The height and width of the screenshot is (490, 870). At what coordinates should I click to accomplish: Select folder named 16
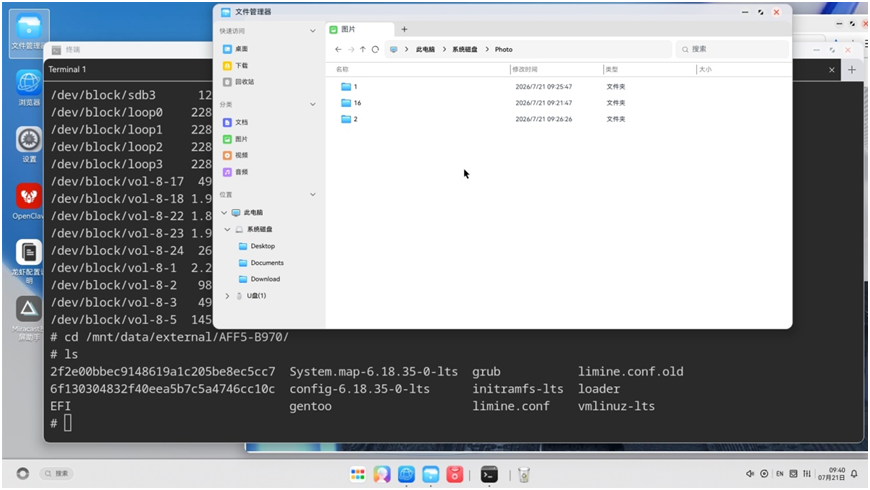coord(351,103)
